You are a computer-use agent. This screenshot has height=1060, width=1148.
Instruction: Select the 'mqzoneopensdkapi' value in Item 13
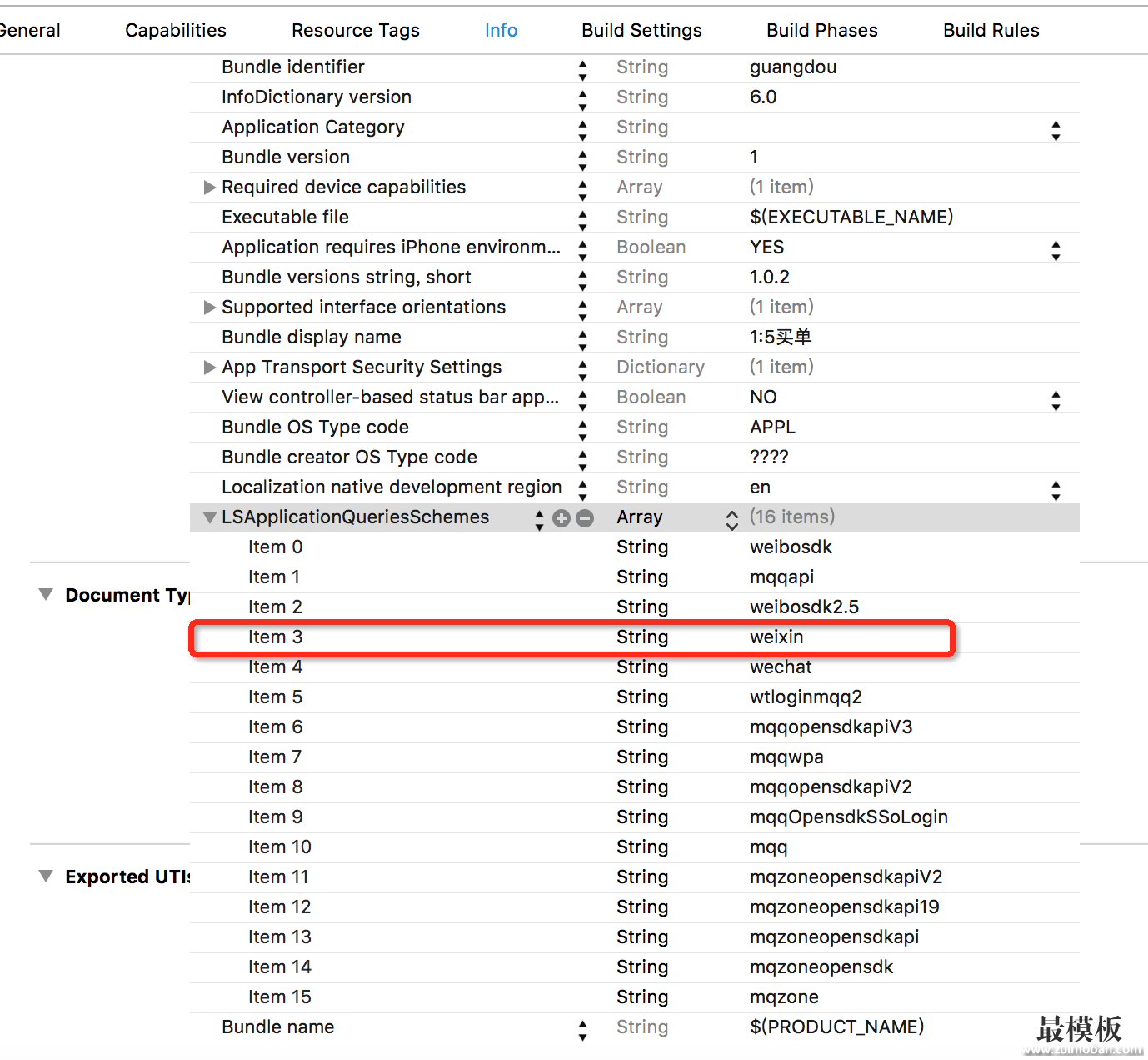tap(834, 937)
